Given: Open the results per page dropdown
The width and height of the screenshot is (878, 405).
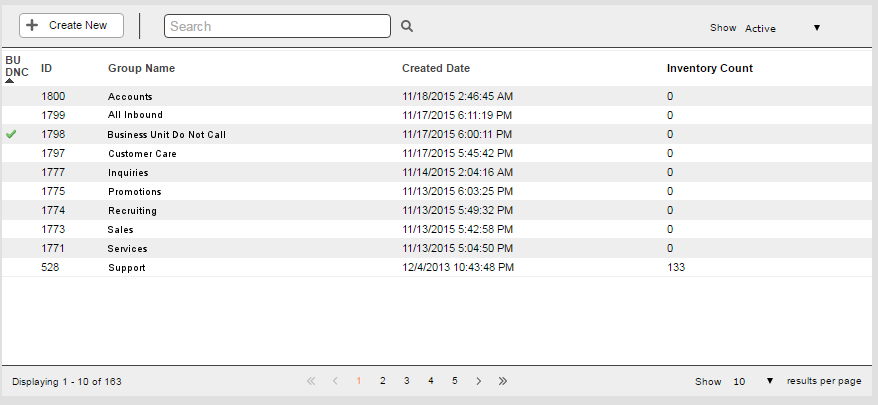Looking at the screenshot, I should (753, 381).
